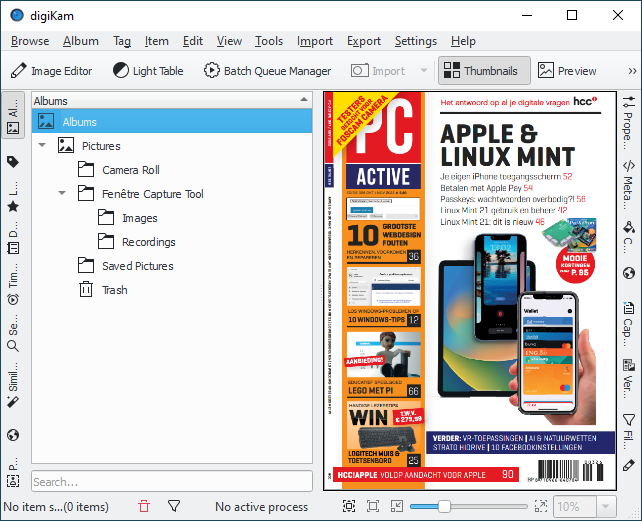The width and height of the screenshot is (642, 521).
Task: Click the No active process status text
Action: [262, 507]
